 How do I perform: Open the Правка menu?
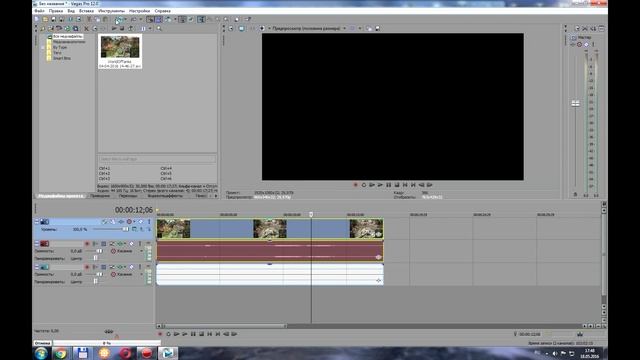click(56, 11)
